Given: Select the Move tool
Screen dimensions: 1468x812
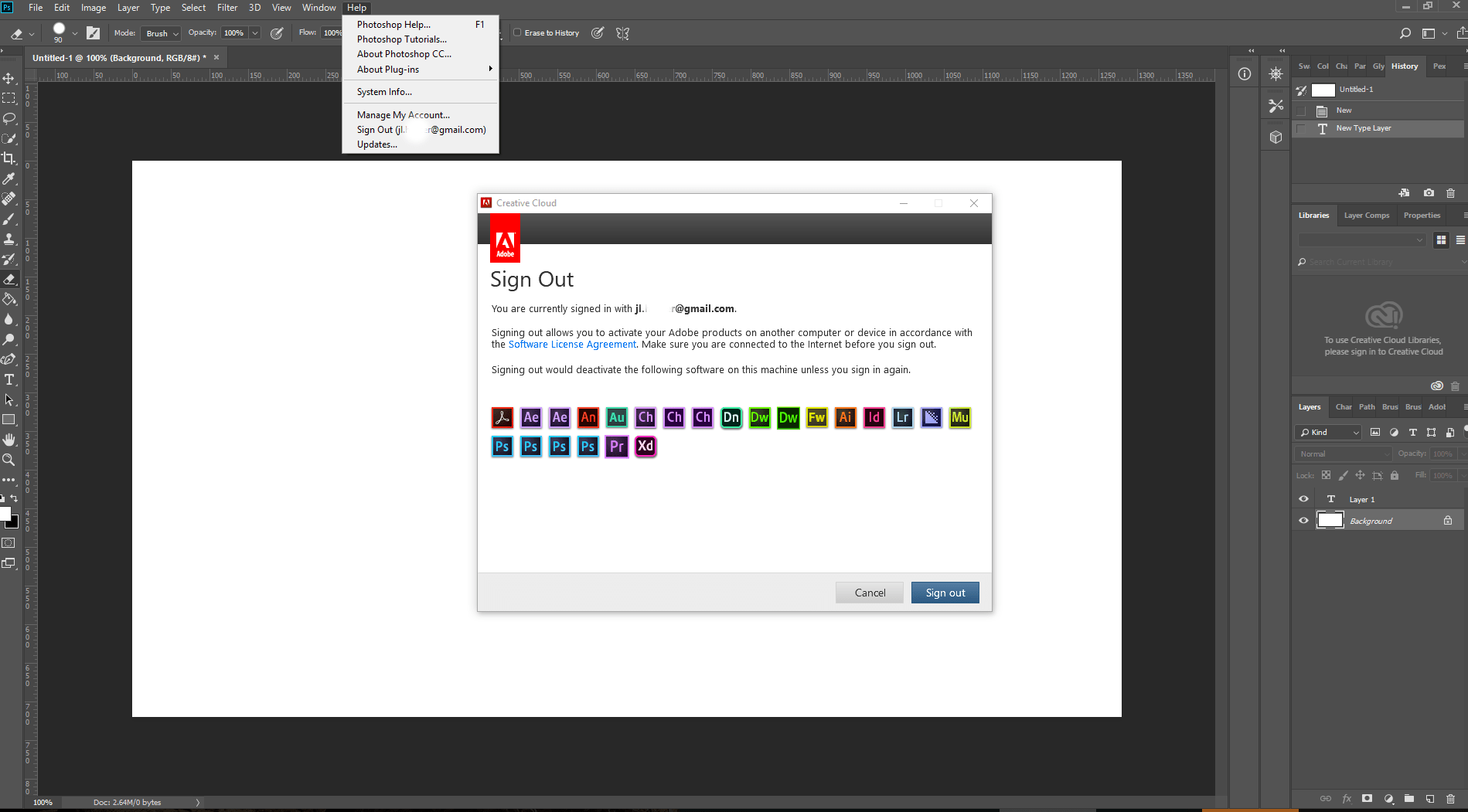Looking at the screenshot, I should pos(9,79).
